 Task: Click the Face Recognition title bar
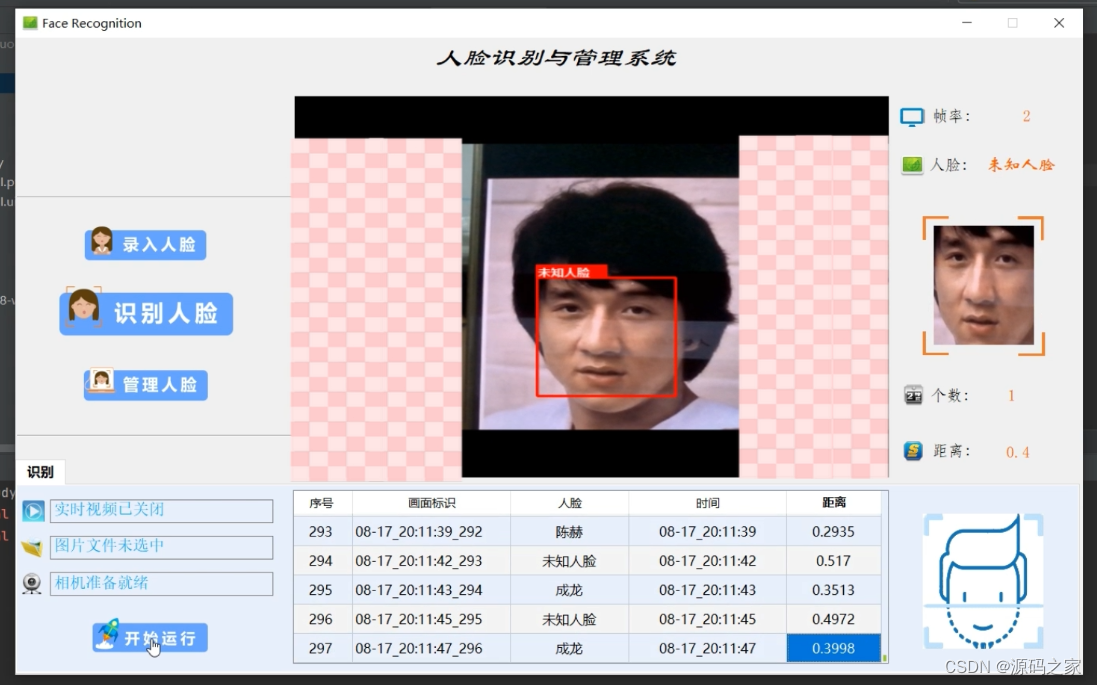[x=91, y=22]
